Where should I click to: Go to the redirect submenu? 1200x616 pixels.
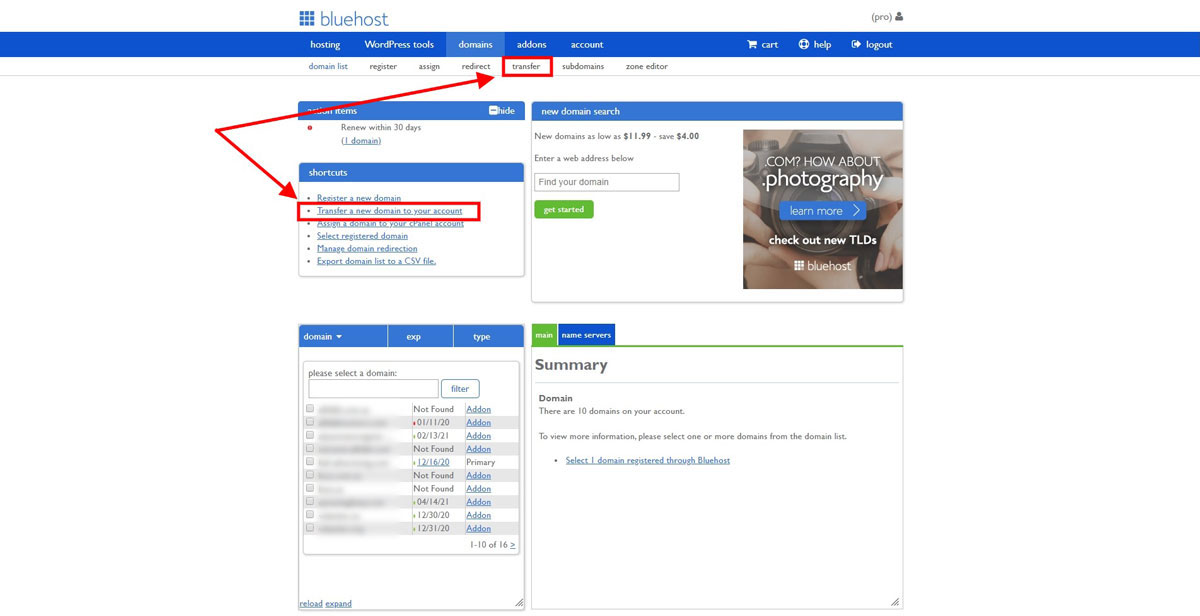point(476,66)
